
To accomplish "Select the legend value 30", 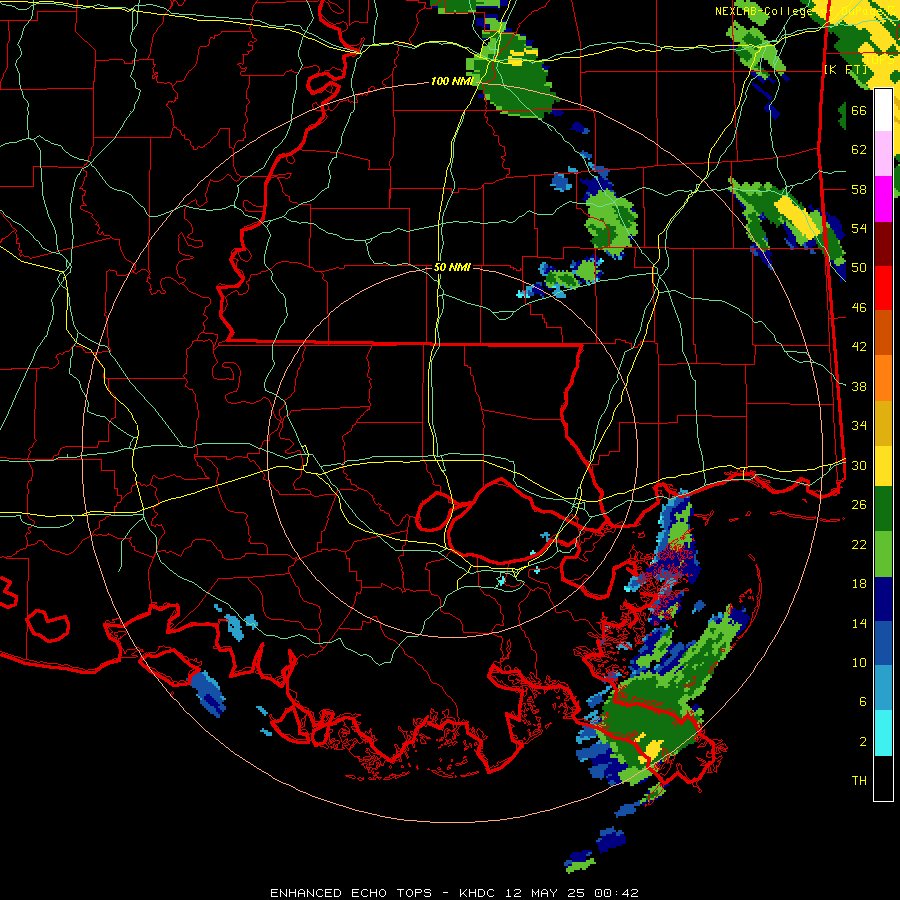I will [859, 465].
